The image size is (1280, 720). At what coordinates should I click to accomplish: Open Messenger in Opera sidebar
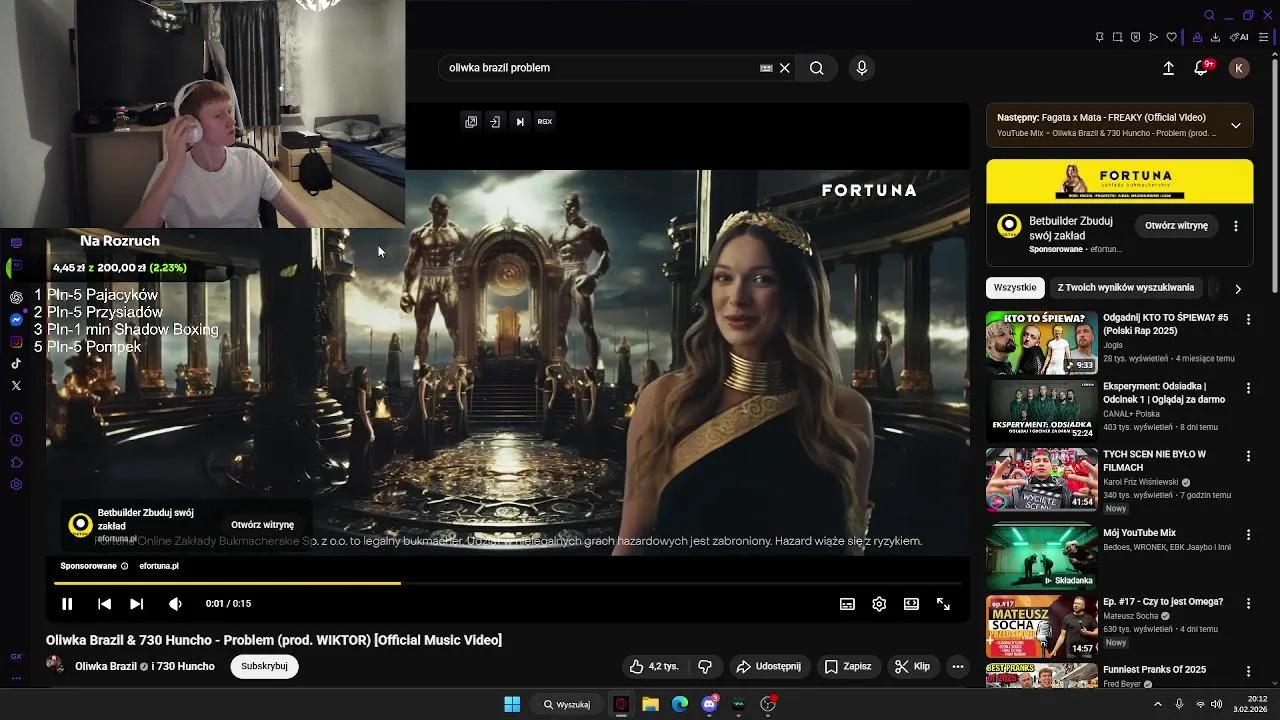point(16,320)
